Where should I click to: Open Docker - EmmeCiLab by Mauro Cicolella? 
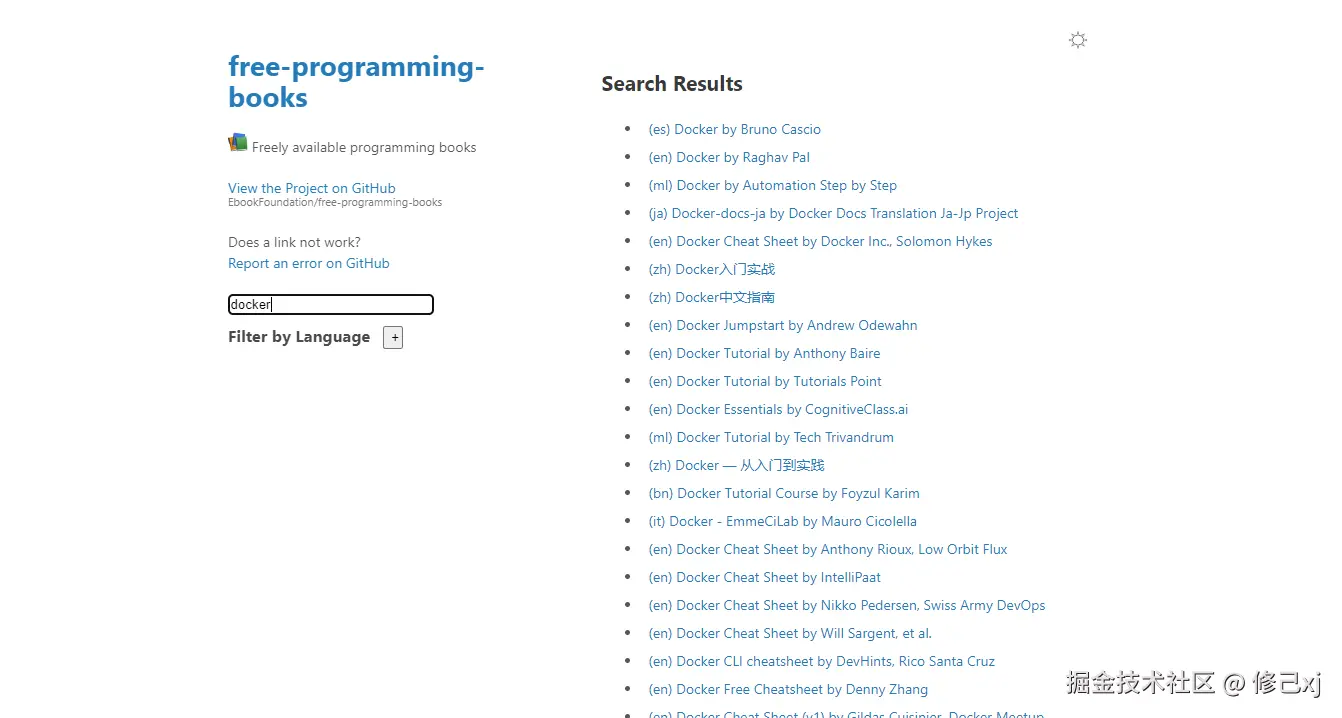pyautogui.click(x=782, y=521)
